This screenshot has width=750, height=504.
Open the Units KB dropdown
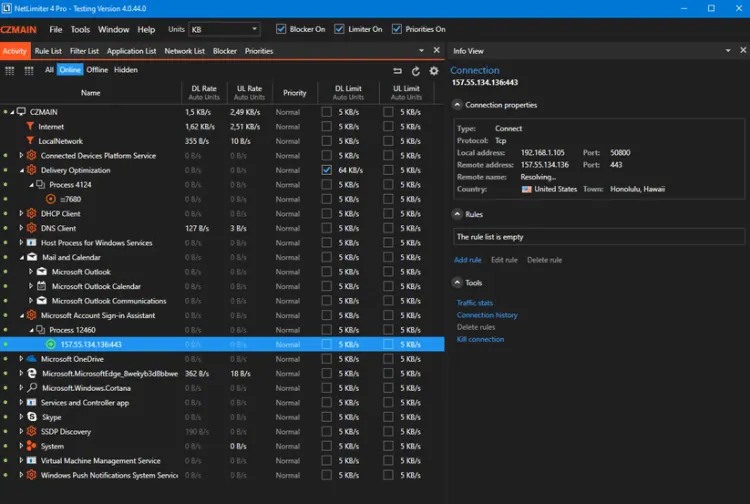pos(224,29)
